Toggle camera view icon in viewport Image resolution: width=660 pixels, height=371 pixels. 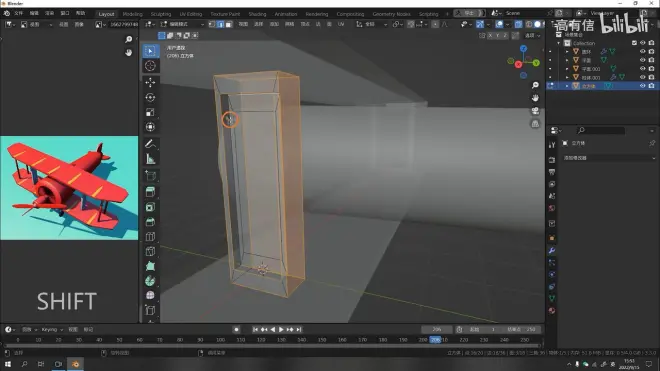coord(535,111)
